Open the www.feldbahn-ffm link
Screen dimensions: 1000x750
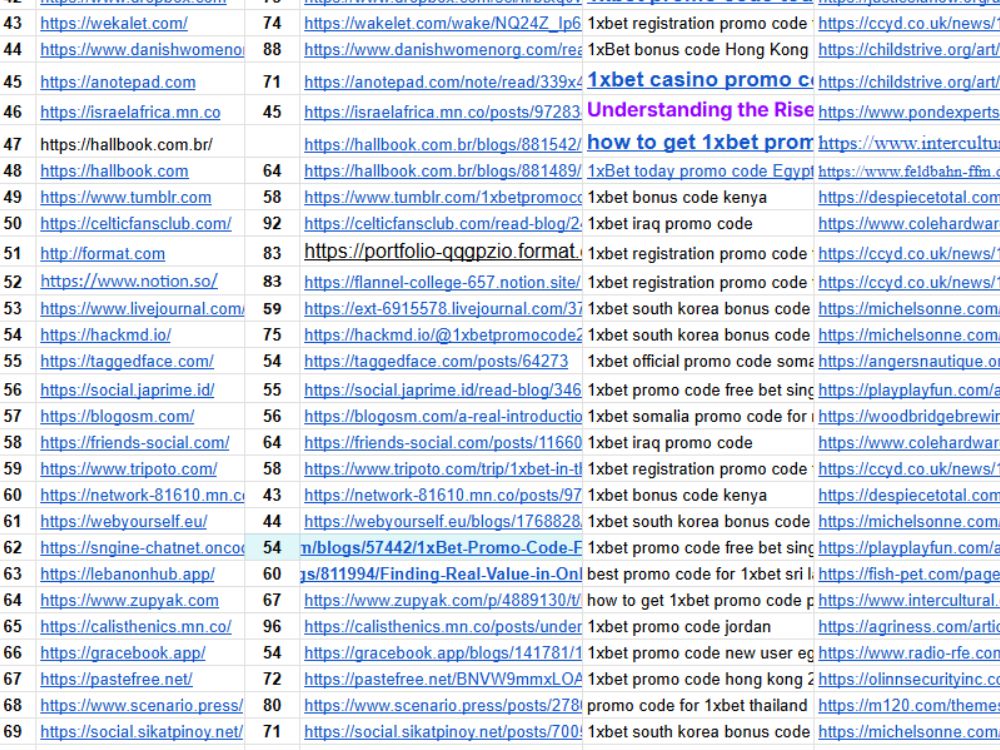pos(909,171)
